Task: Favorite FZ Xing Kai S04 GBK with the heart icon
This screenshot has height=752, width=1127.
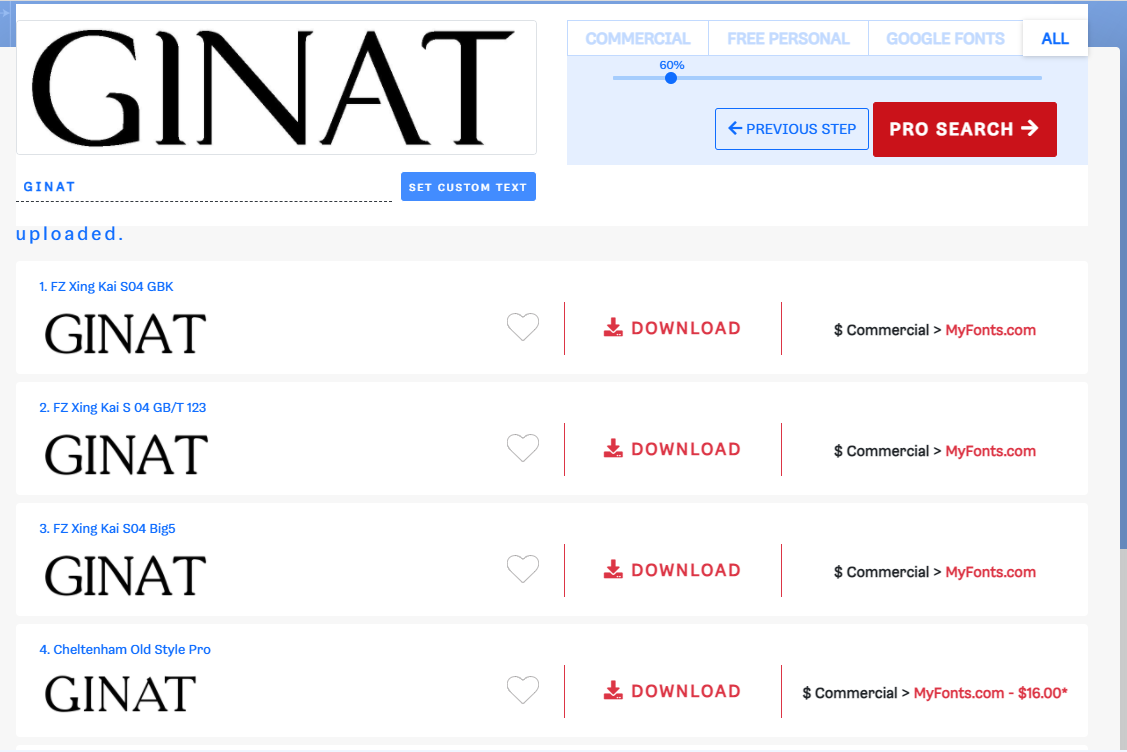Action: [x=523, y=327]
